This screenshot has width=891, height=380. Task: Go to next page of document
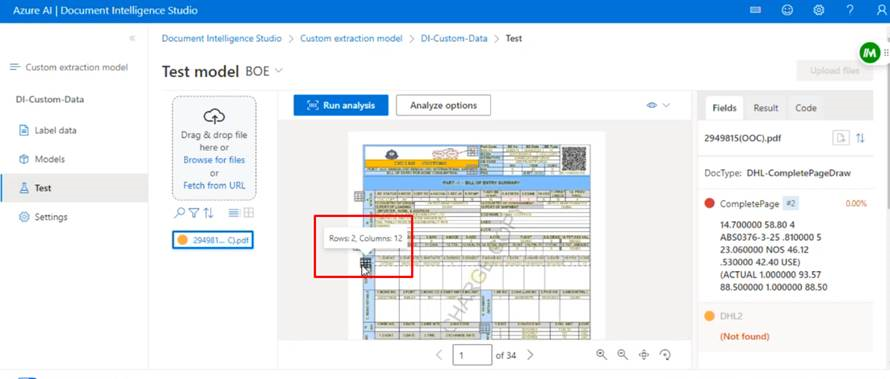point(530,355)
